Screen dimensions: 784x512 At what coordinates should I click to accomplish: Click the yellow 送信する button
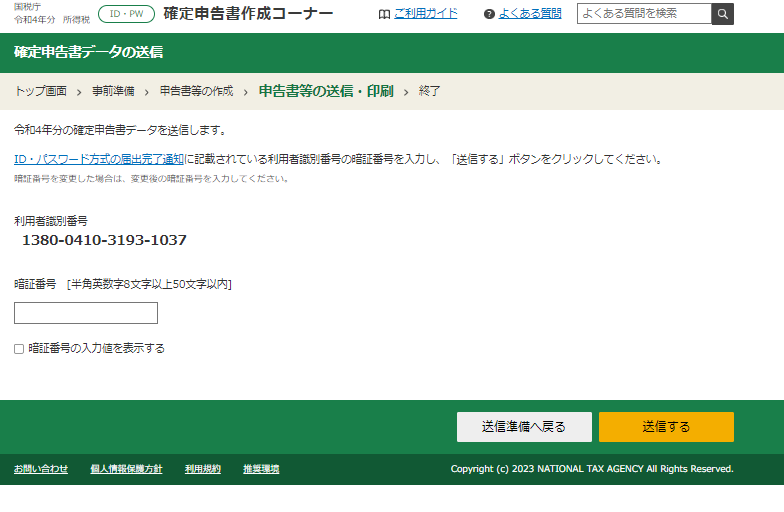[x=666, y=427]
